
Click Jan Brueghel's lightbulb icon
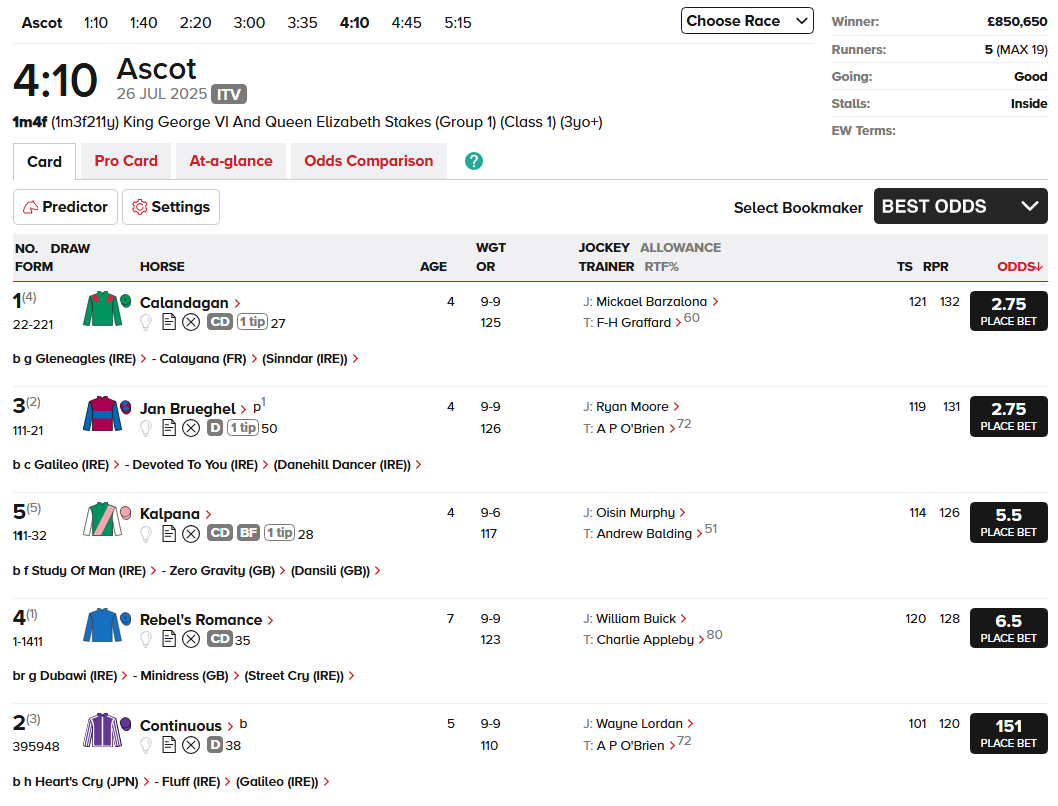(x=146, y=428)
